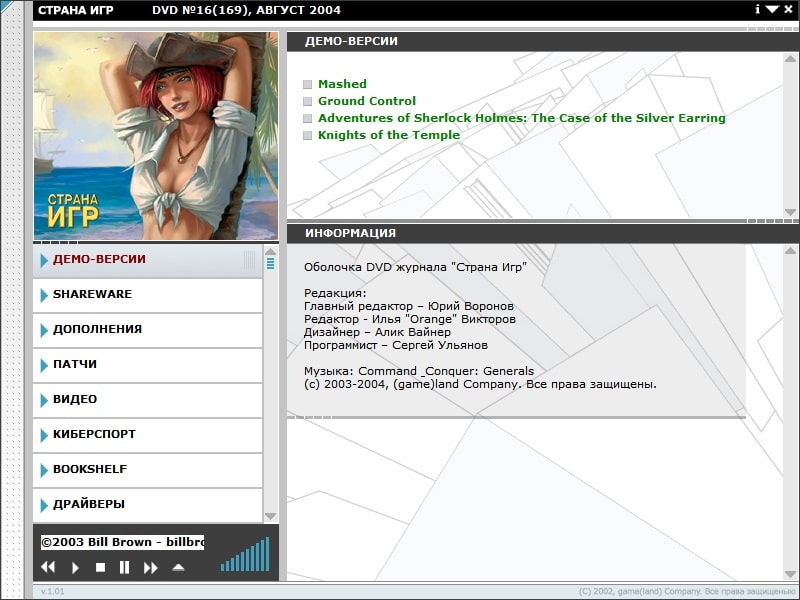
Task: Click the line Программист – Сергей Ульянов
Action: coord(396,345)
